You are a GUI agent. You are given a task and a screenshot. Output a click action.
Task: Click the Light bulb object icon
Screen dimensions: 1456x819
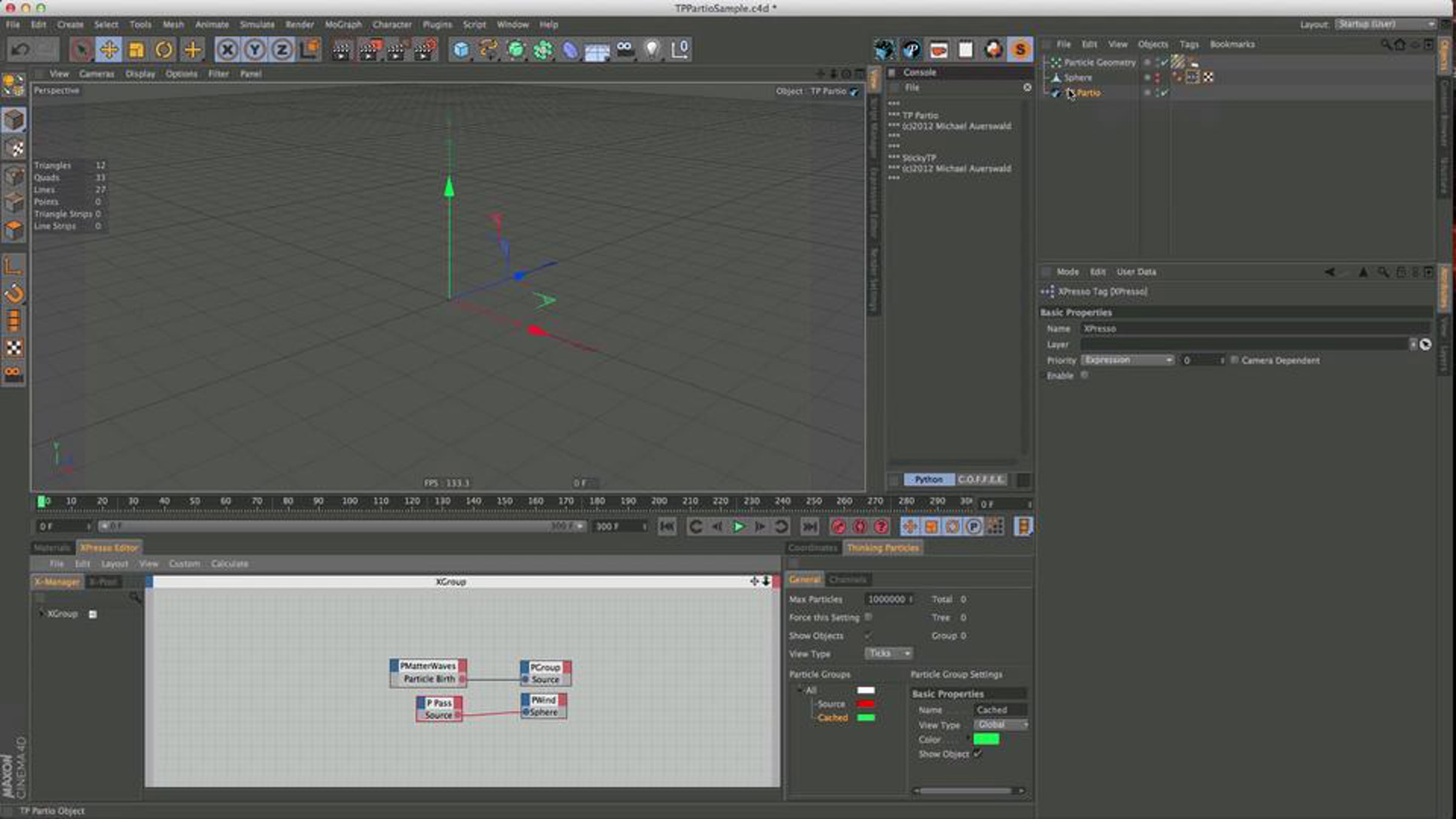pos(652,49)
